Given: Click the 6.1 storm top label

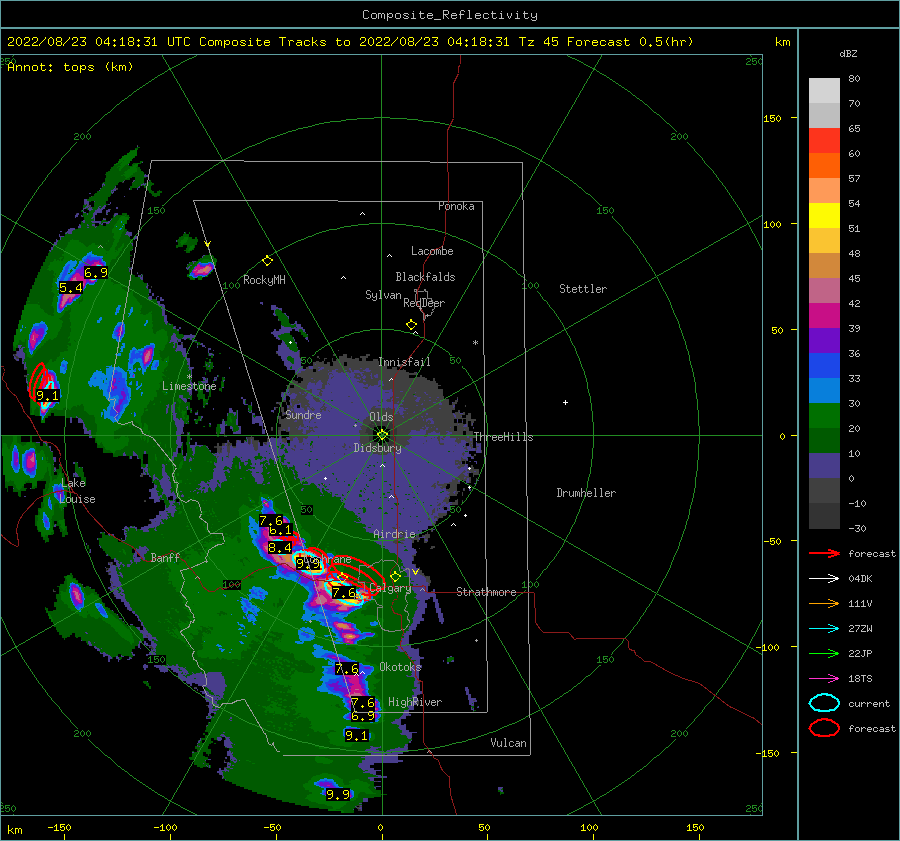Looking at the screenshot, I should (281, 530).
